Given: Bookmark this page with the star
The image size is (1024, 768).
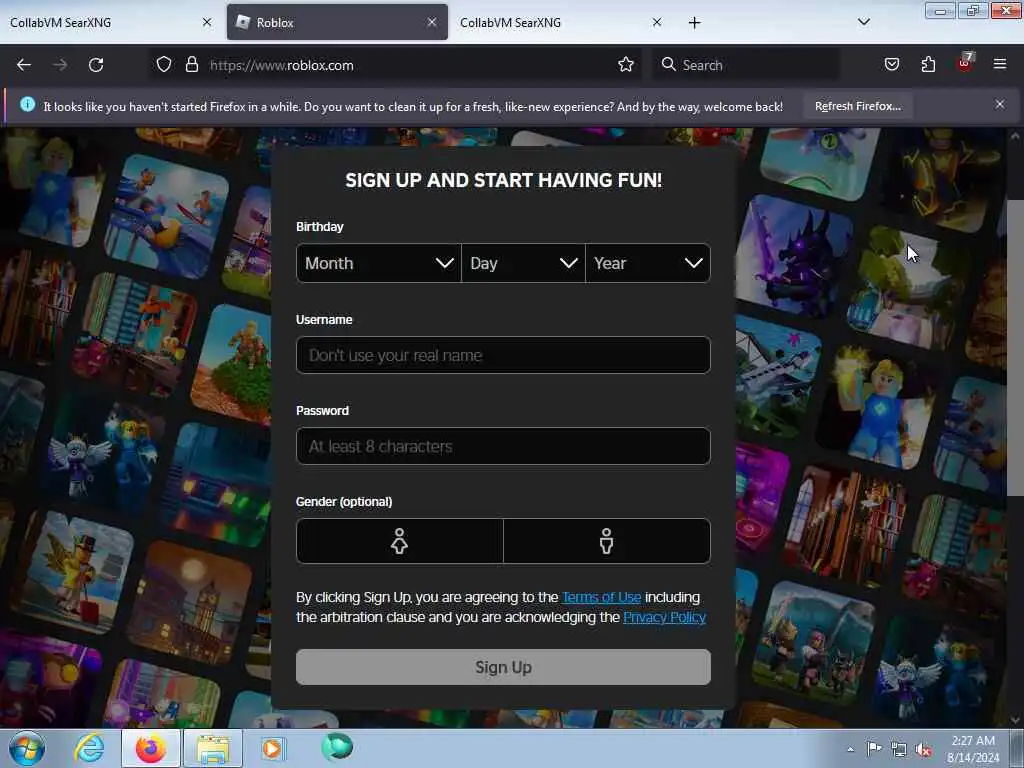Looking at the screenshot, I should click(x=626, y=65).
